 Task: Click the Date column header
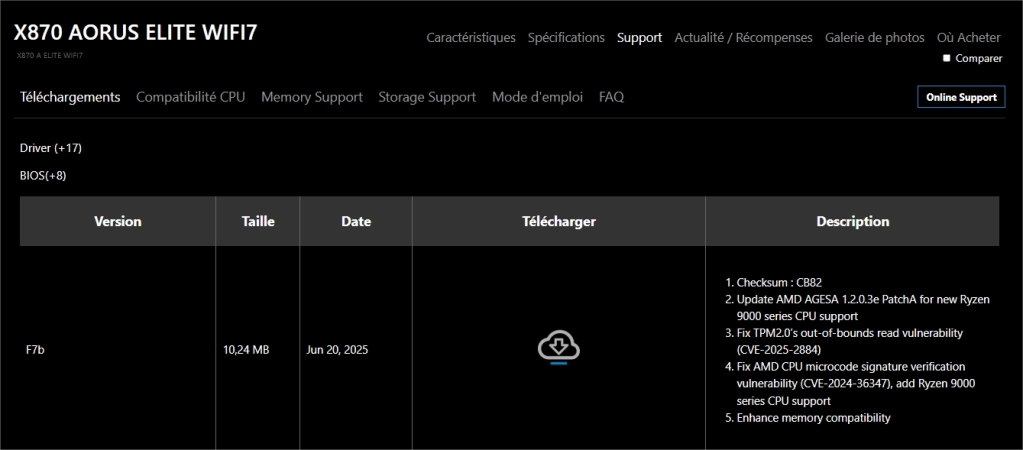pos(356,221)
